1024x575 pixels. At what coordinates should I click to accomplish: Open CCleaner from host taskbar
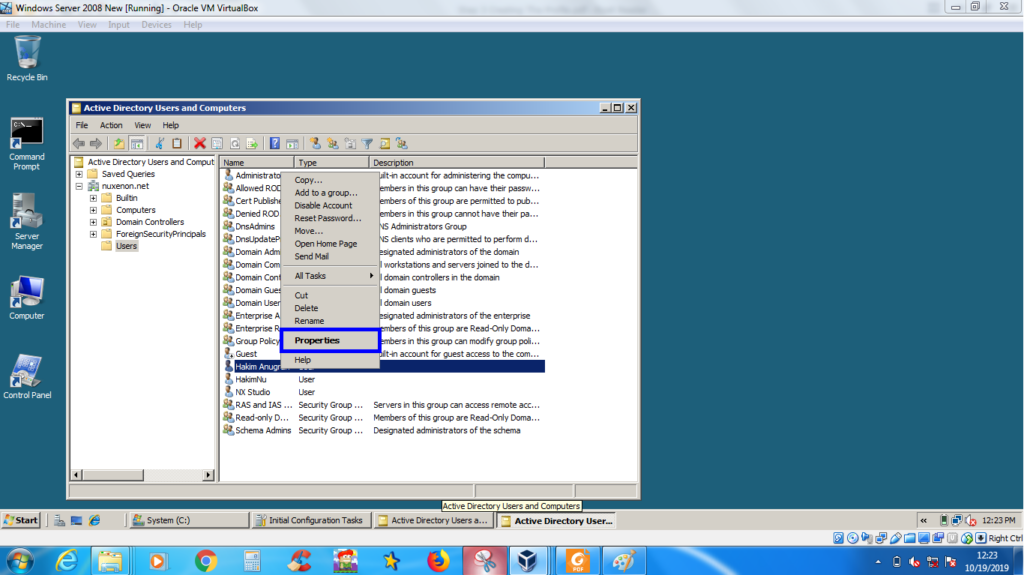(299, 561)
